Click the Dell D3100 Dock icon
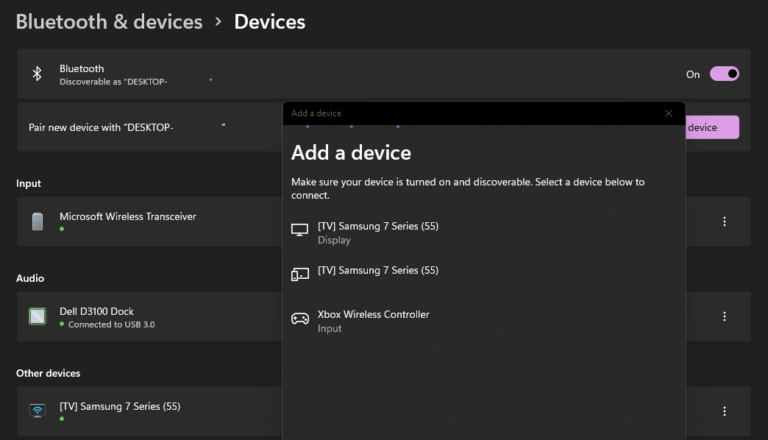 [37, 317]
